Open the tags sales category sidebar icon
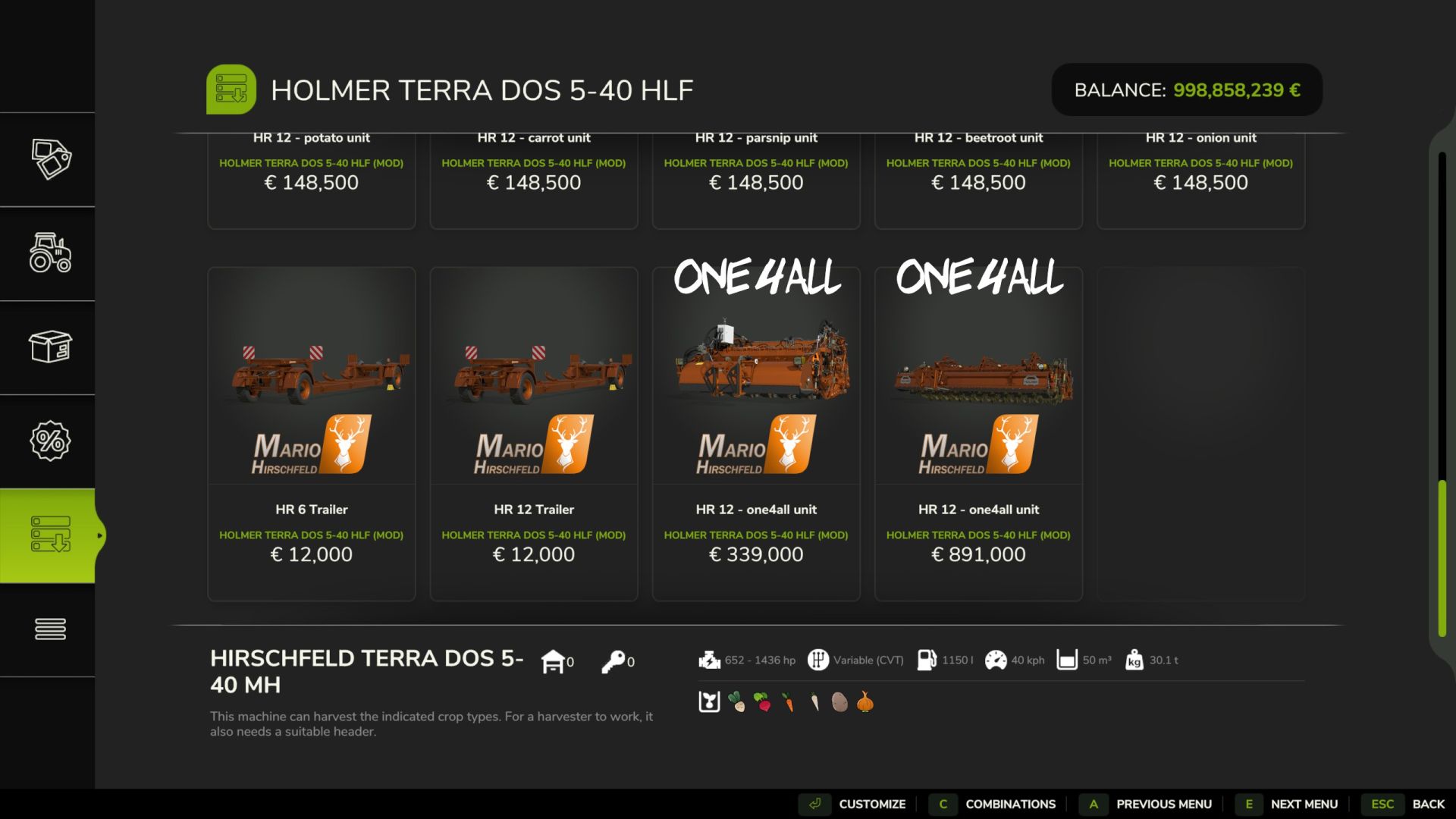 click(x=51, y=159)
